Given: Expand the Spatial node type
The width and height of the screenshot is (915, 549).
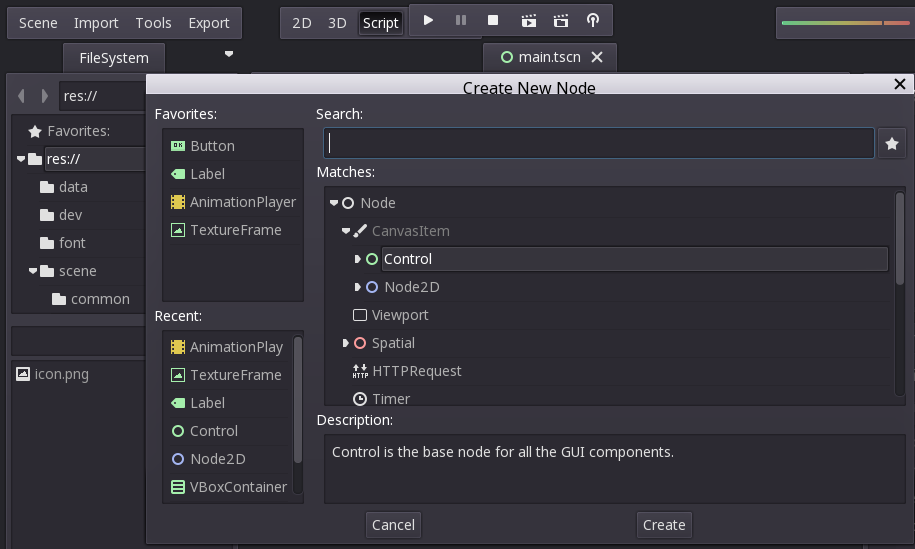Looking at the screenshot, I should coord(345,343).
